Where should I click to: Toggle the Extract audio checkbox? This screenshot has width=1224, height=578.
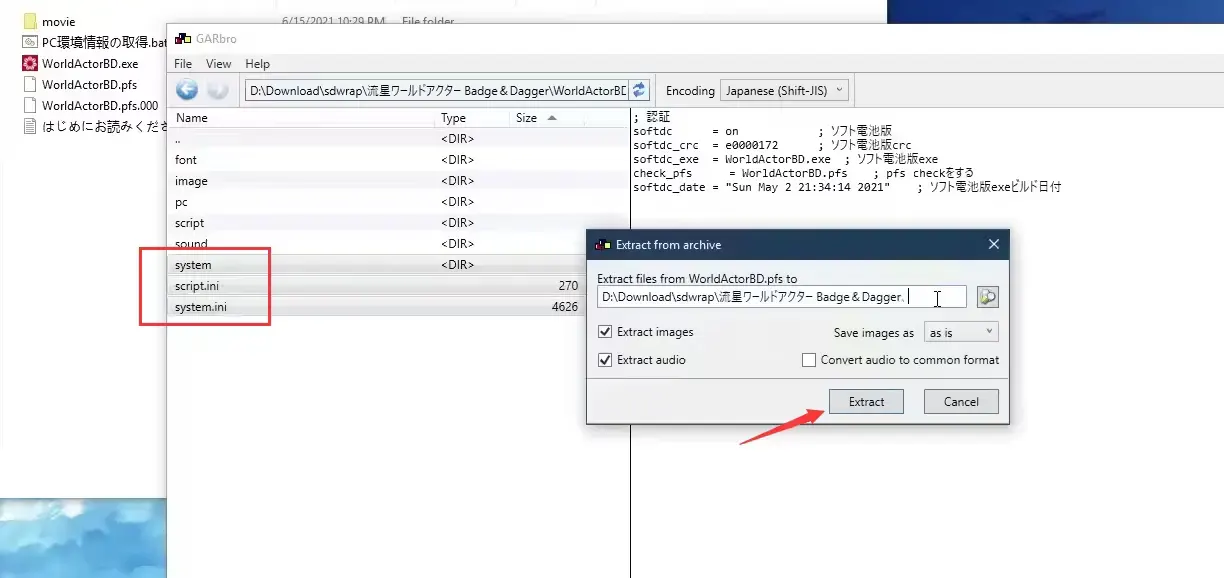605,360
